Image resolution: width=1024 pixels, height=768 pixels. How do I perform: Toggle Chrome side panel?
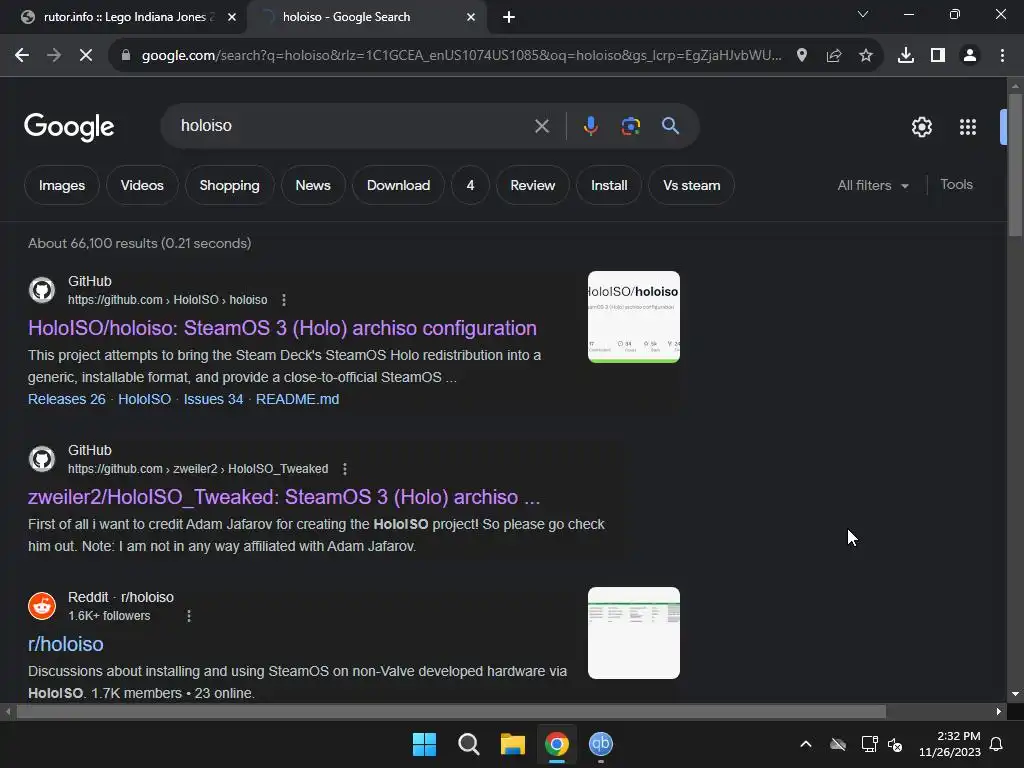938,56
